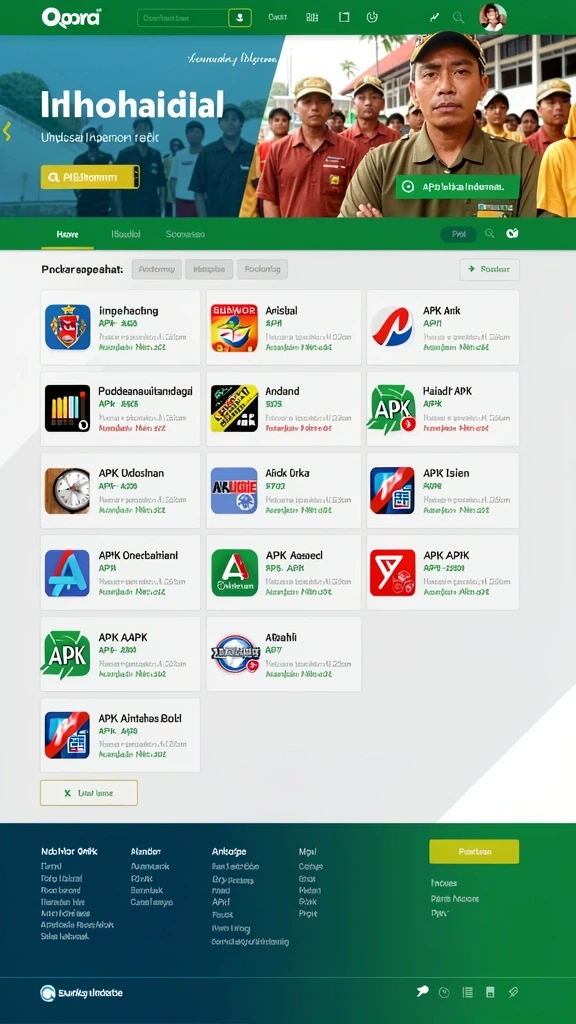Click the green APk Intaka hero button
This screenshot has height=1024, width=576.
click(457, 187)
